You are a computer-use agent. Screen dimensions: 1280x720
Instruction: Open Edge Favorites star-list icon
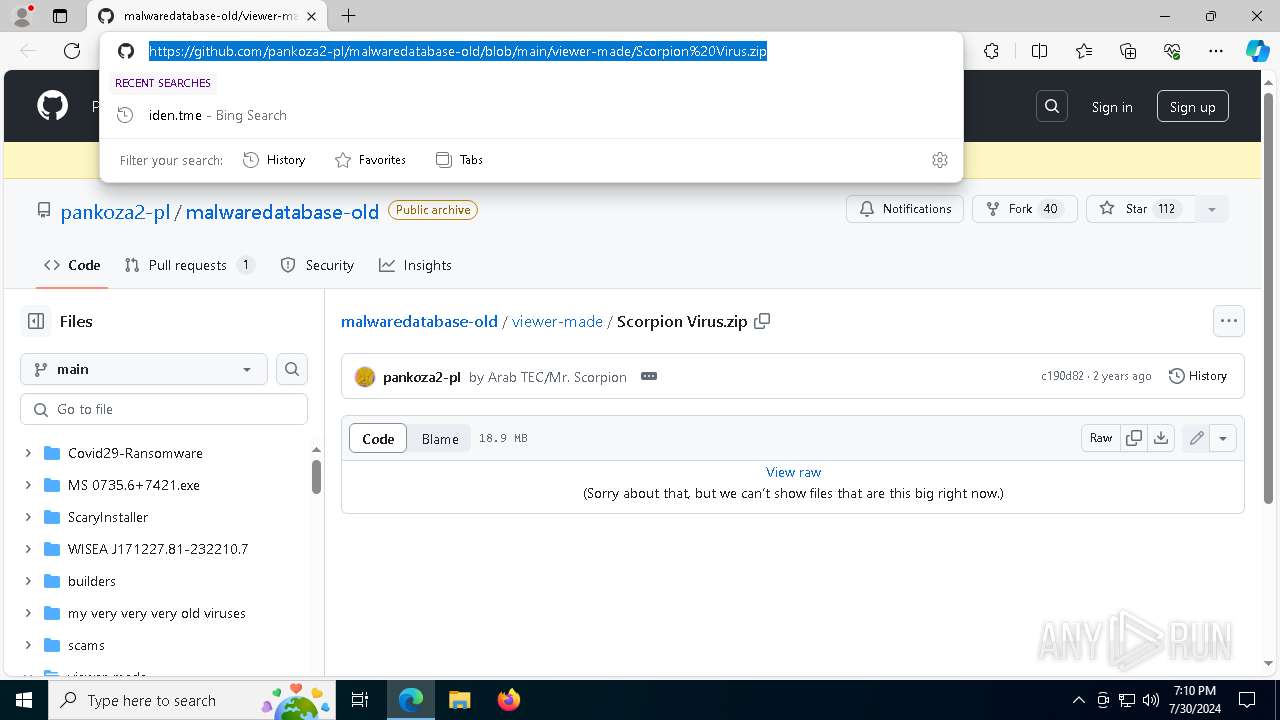pyautogui.click(x=1084, y=51)
